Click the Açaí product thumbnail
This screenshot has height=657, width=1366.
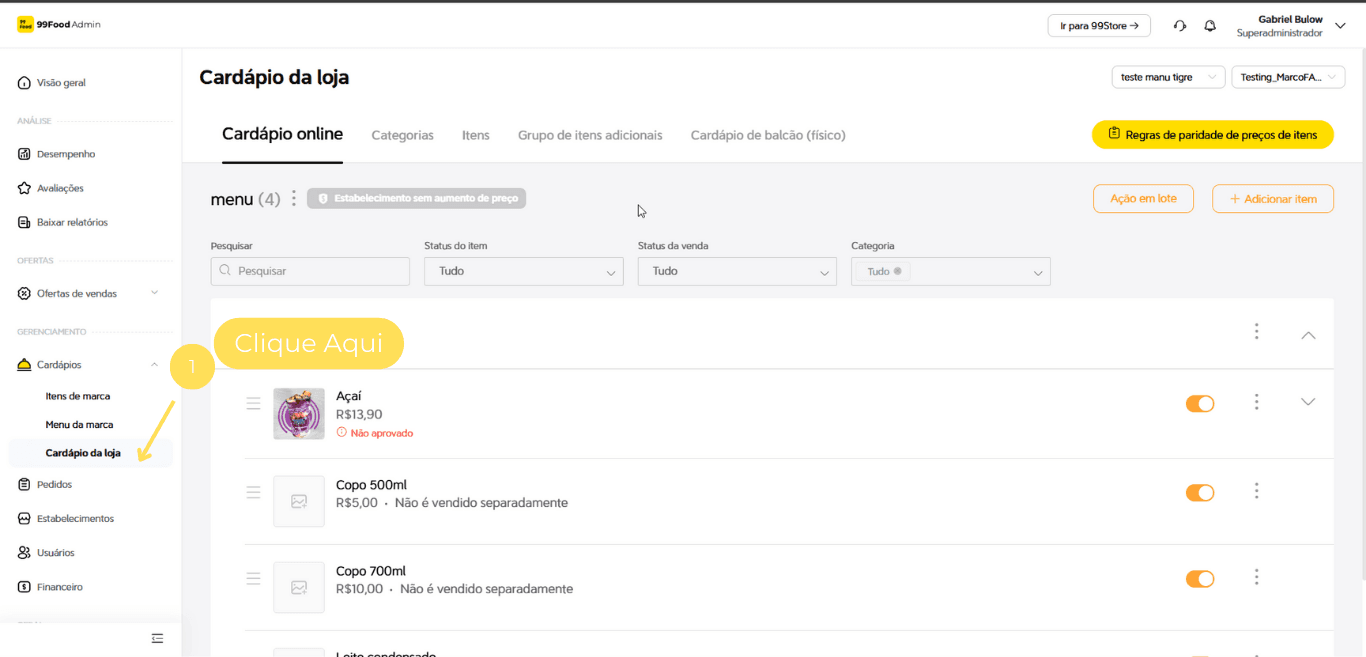299,414
